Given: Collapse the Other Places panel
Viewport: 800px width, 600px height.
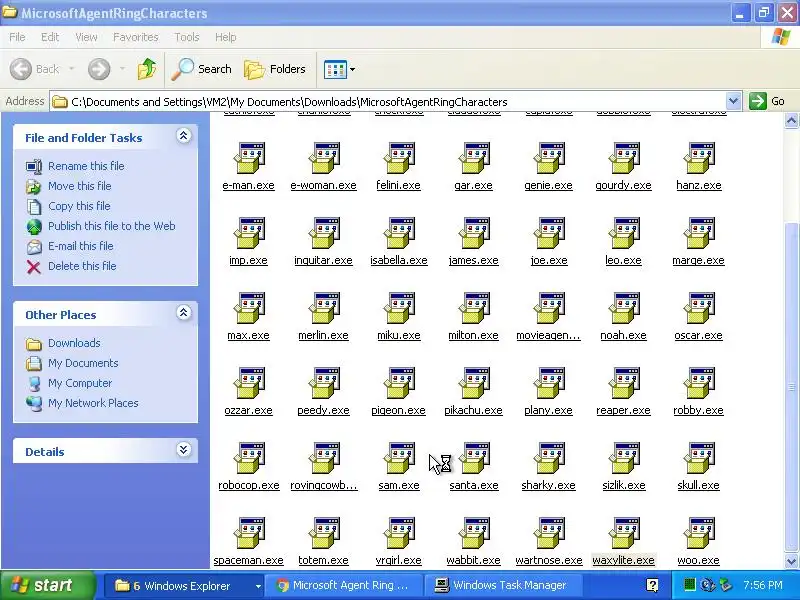Looking at the screenshot, I should (x=184, y=313).
